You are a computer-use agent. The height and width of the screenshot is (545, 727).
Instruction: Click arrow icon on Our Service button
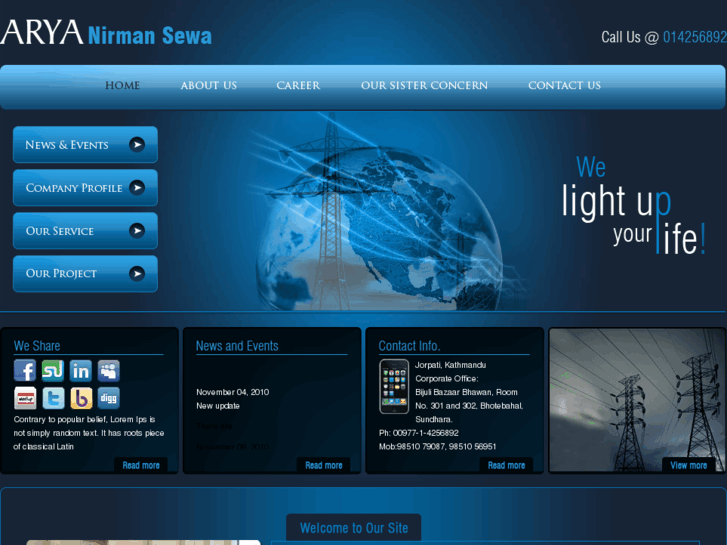(x=137, y=231)
